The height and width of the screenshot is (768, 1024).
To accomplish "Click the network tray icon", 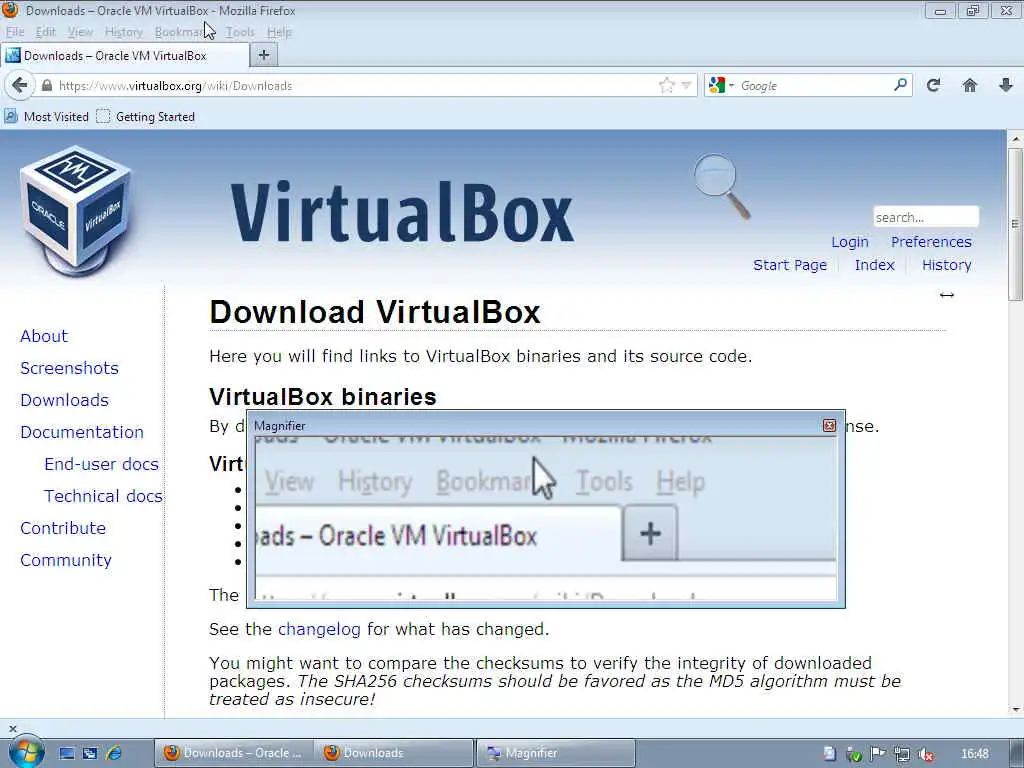I will point(901,754).
